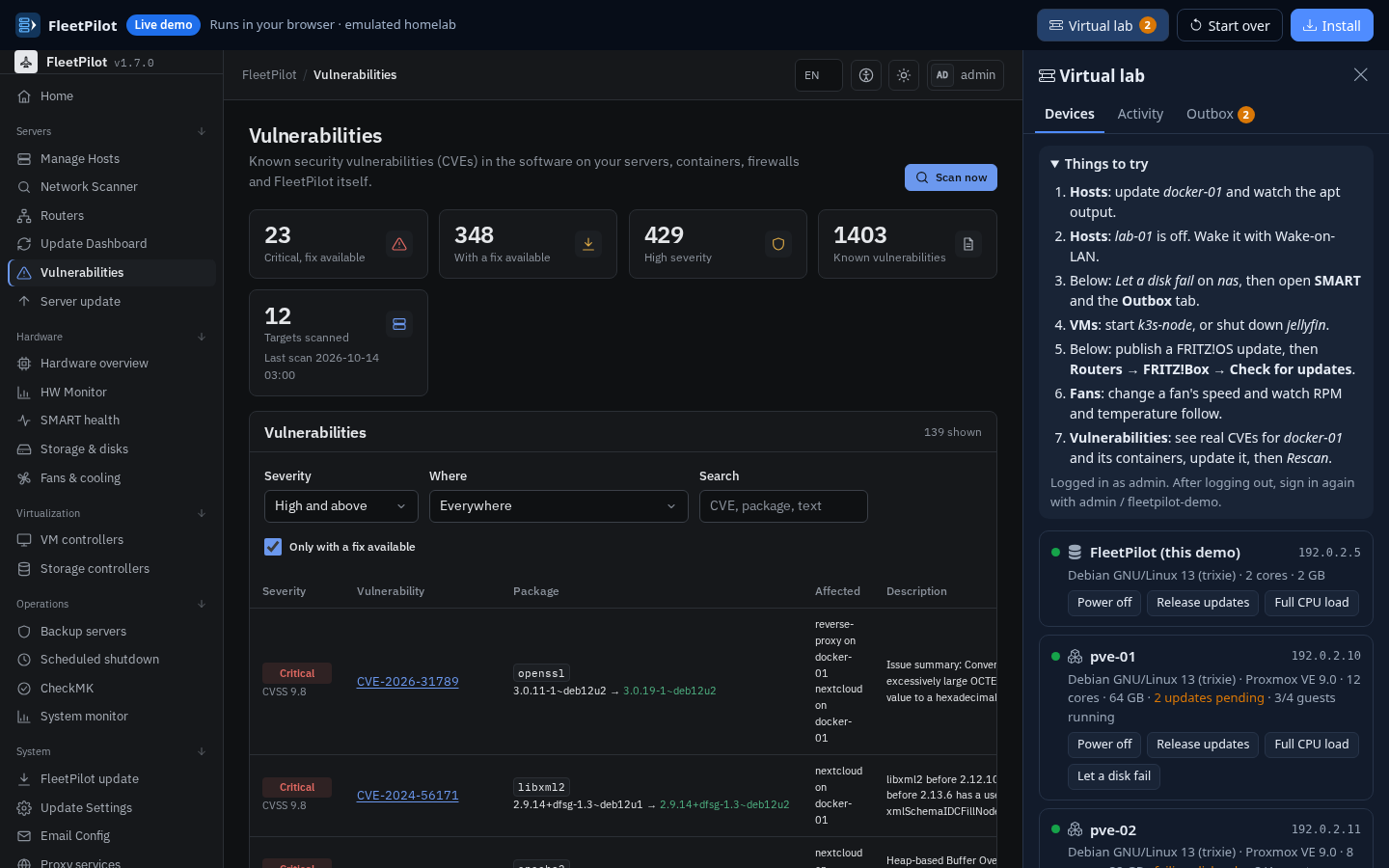This screenshot has height=868, width=1389.
Task: Open Home in the sidebar
Action: [112, 96]
